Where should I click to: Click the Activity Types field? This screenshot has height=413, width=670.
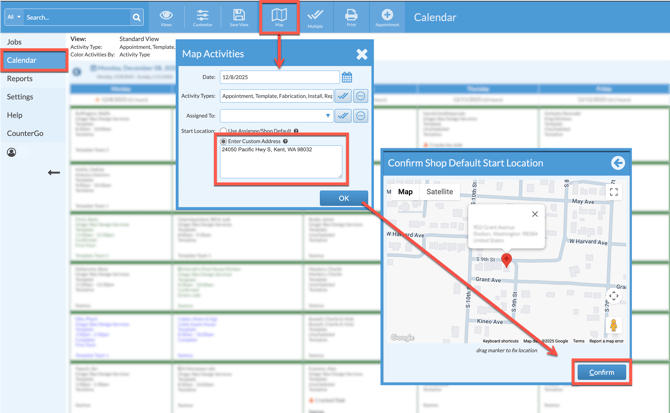pos(276,96)
